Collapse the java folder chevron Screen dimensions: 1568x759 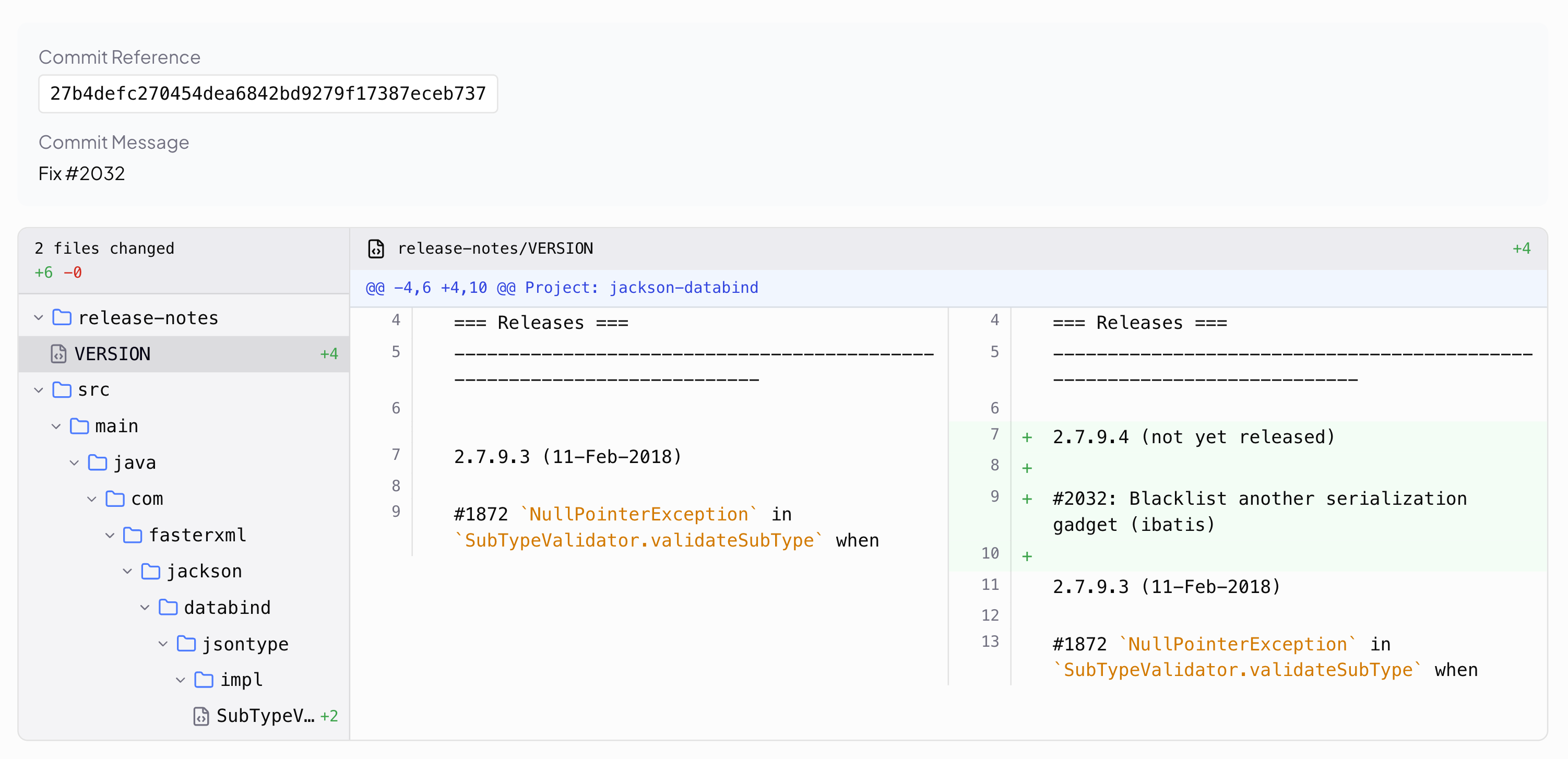[x=74, y=462]
